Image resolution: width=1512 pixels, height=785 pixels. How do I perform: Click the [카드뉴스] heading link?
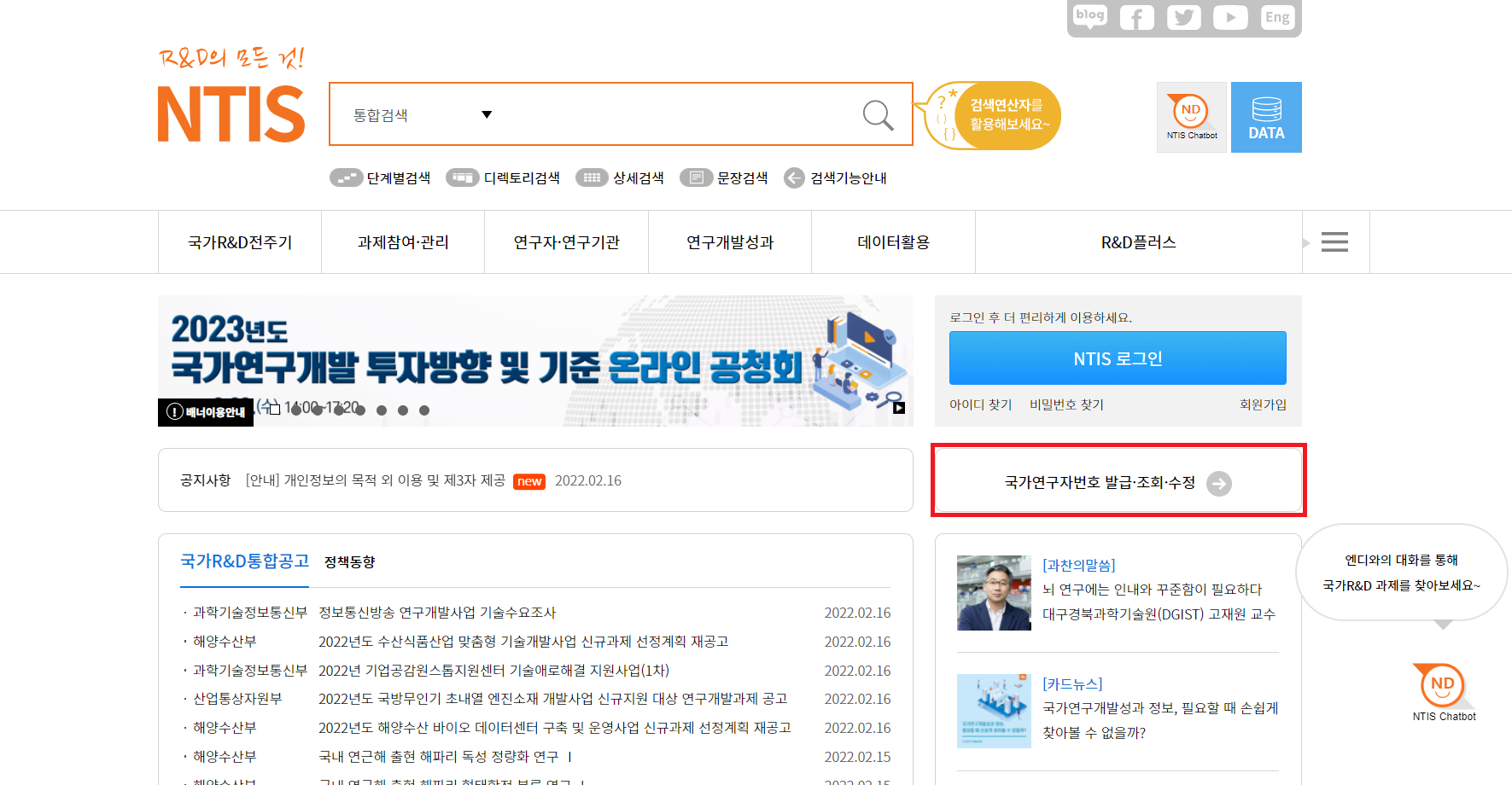point(1072,683)
